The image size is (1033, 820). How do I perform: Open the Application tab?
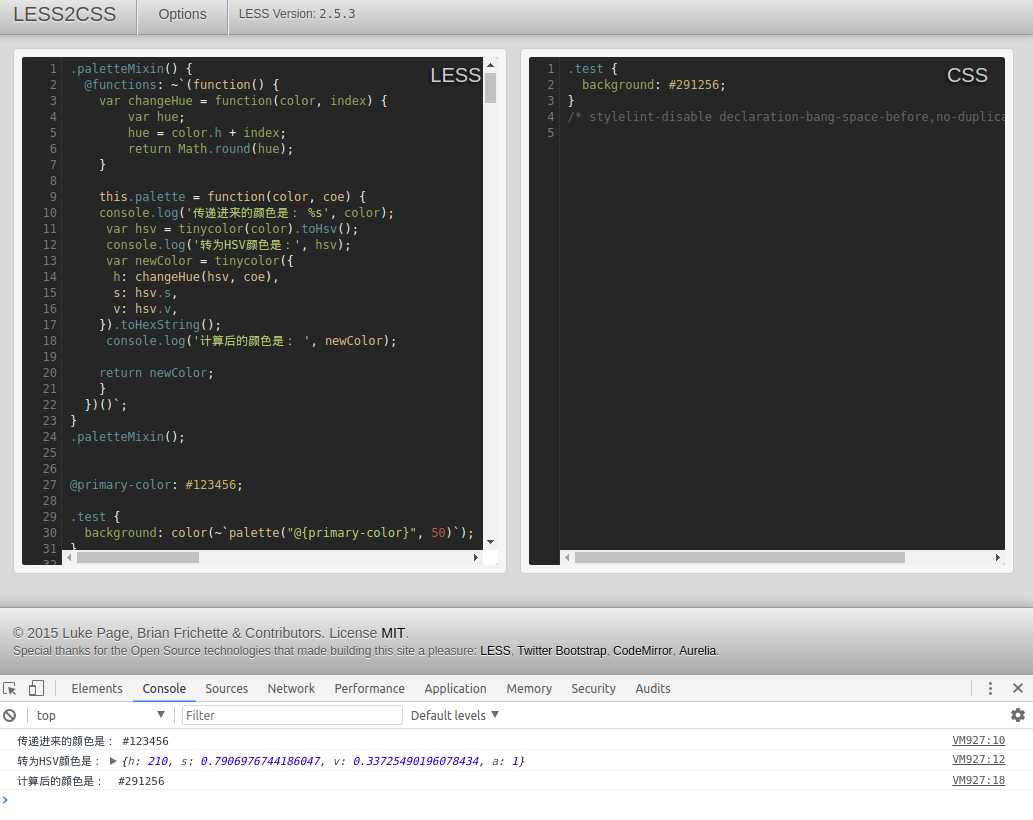[455, 688]
